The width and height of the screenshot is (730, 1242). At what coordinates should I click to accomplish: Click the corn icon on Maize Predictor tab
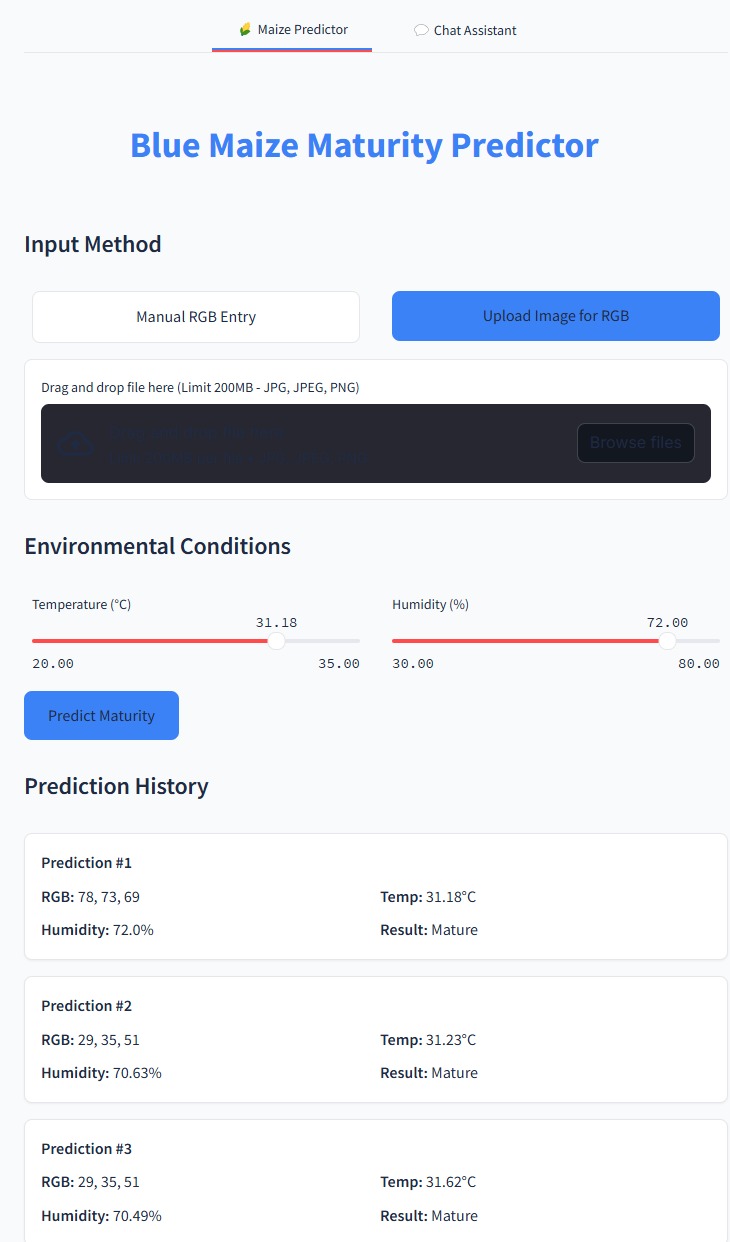click(245, 30)
